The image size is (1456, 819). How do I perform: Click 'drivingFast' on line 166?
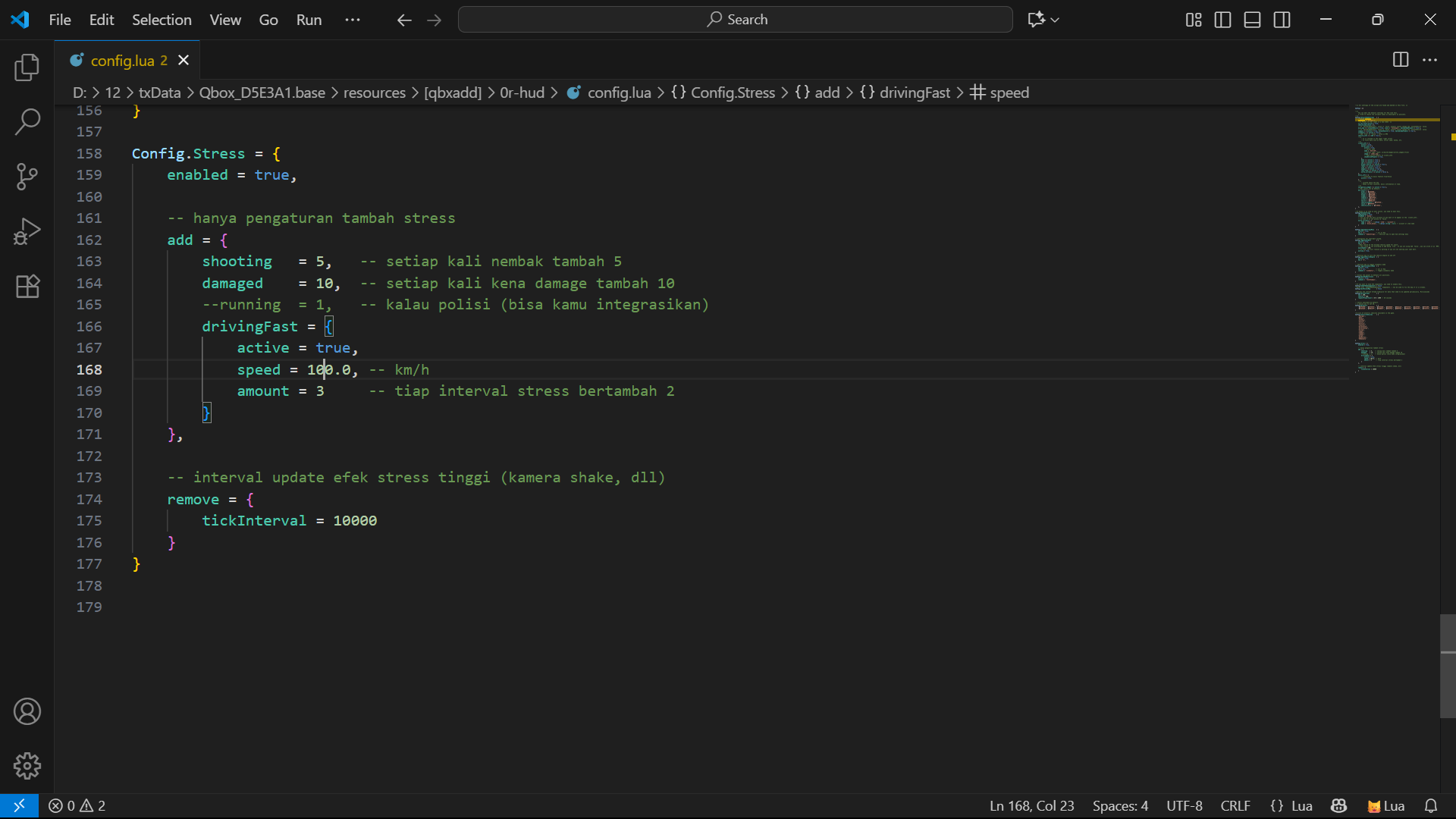tap(249, 326)
